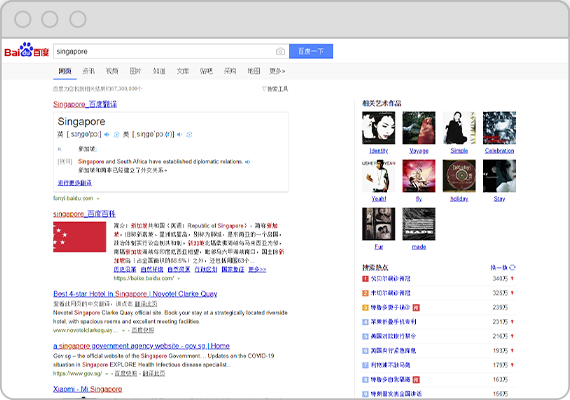
Task: Switch to the 地图 map tab
Action: (x=253, y=71)
